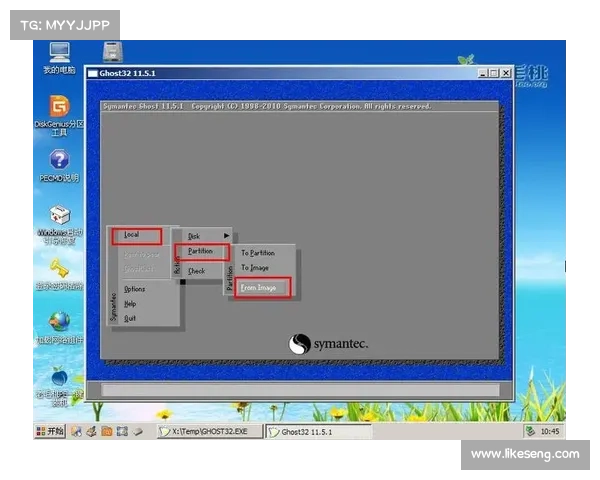The height and width of the screenshot is (480, 600).
Task: Open the 开始 start button
Action: [x=50, y=431]
